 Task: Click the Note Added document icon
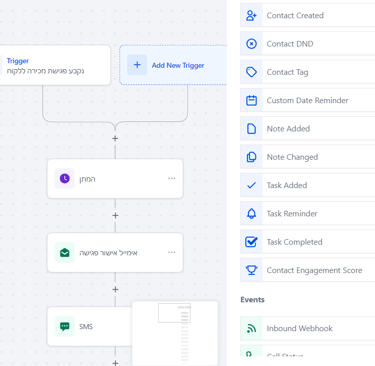click(x=251, y=129)
